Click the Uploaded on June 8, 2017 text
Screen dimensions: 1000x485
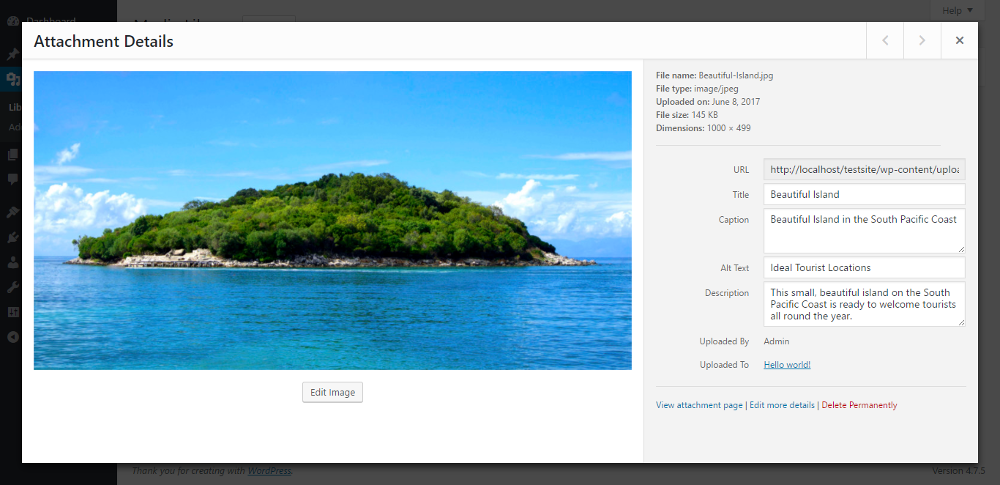[708, 101]
